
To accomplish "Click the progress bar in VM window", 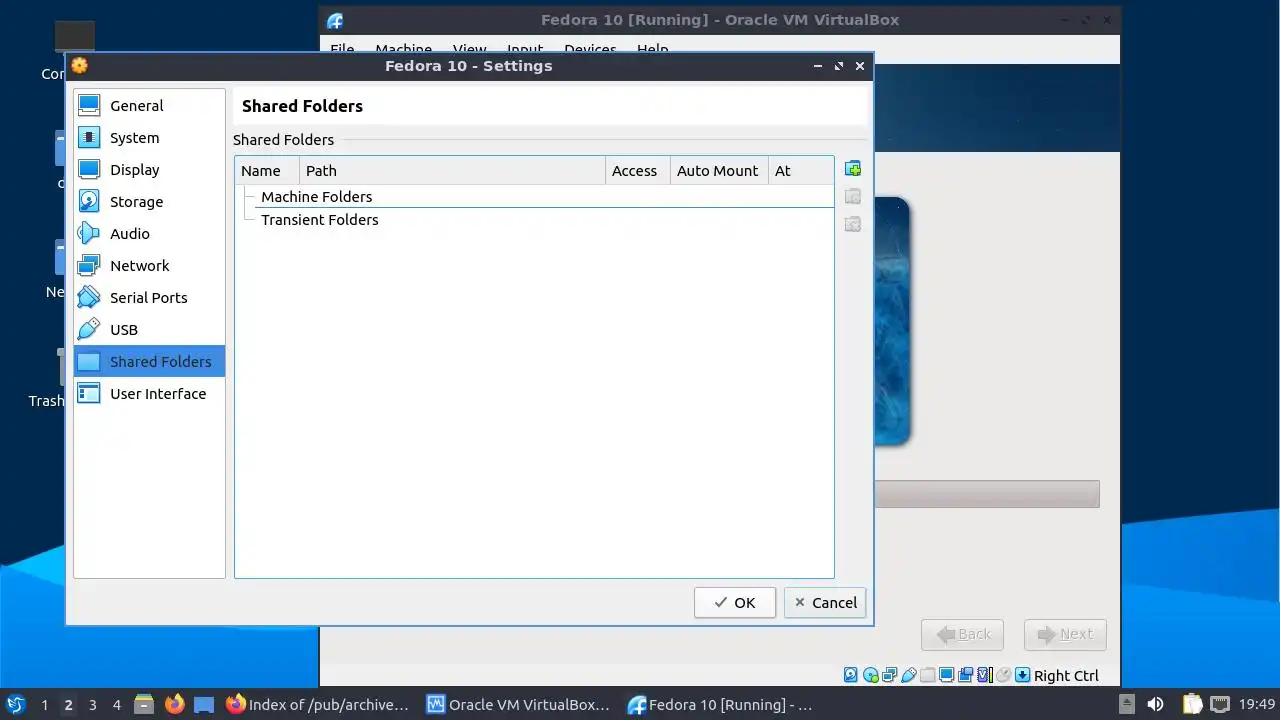I will point(987,494).
